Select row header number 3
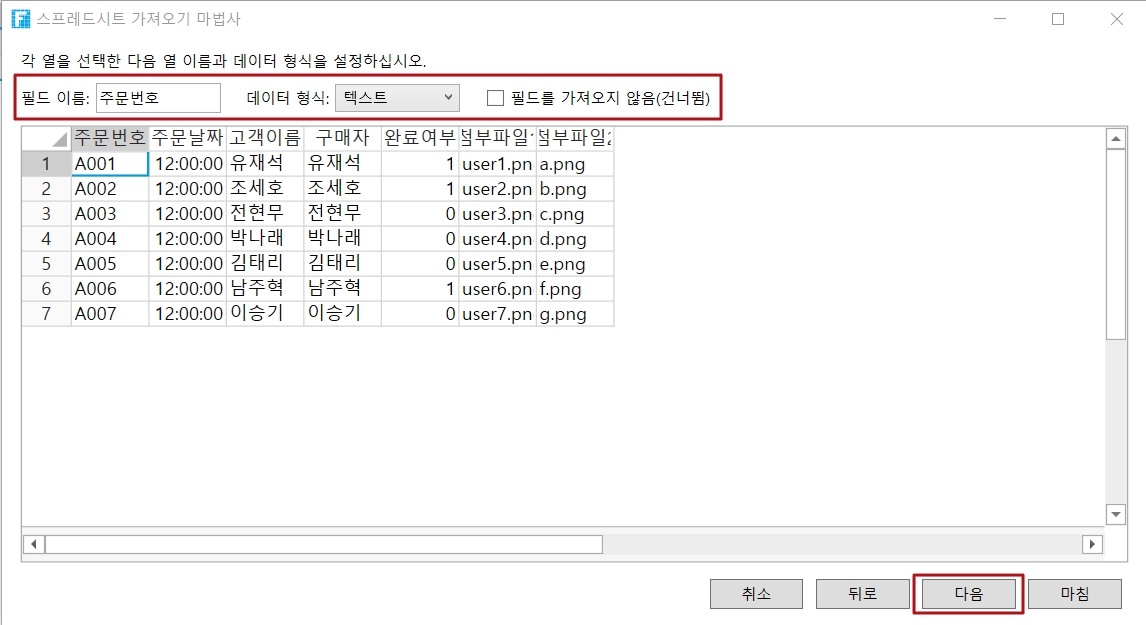Viewport: 1146px width, 625px height. click(x=46, y=214)
